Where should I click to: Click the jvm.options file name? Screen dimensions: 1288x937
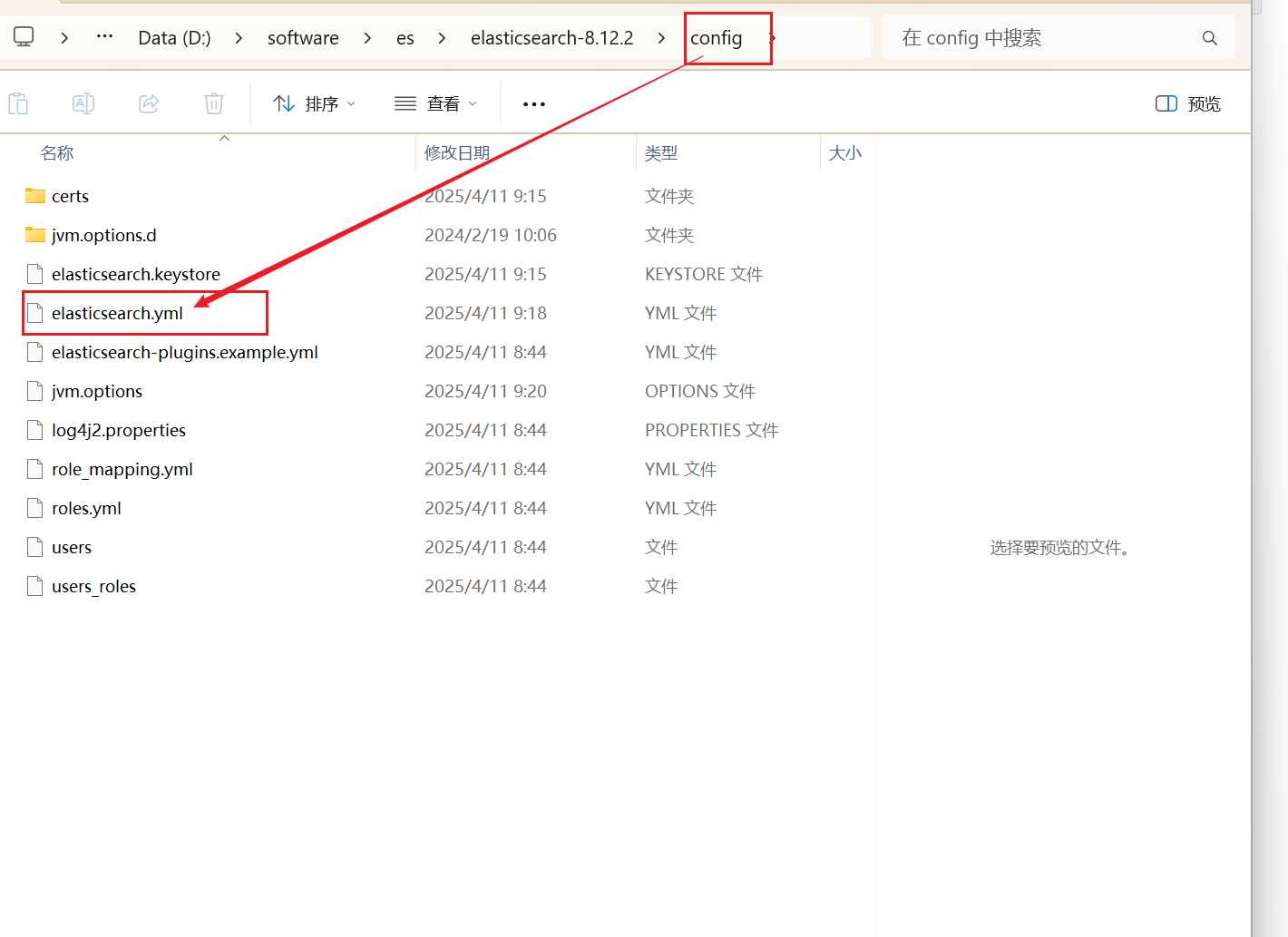(97, 391)
